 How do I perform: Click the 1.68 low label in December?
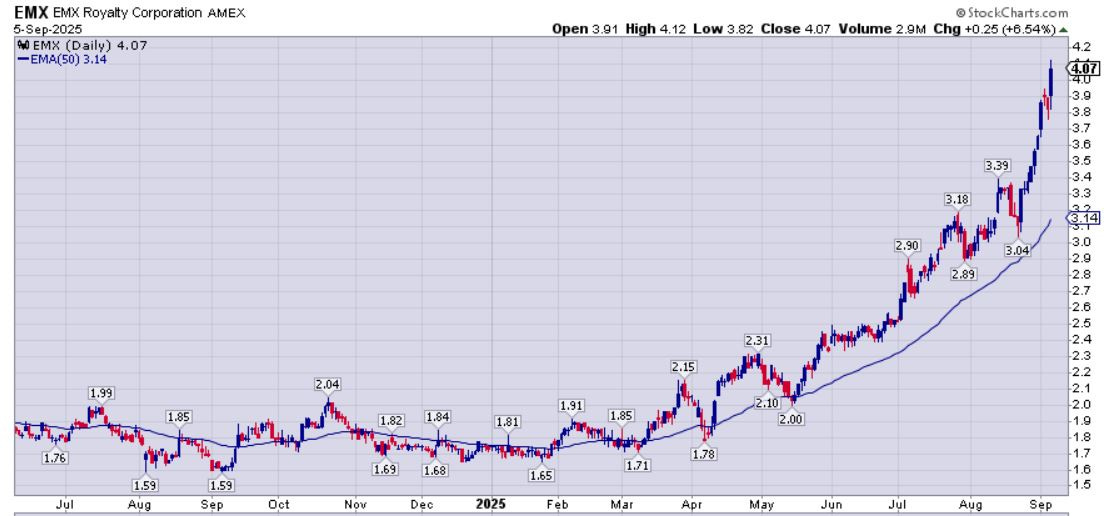tap(436, 470)
